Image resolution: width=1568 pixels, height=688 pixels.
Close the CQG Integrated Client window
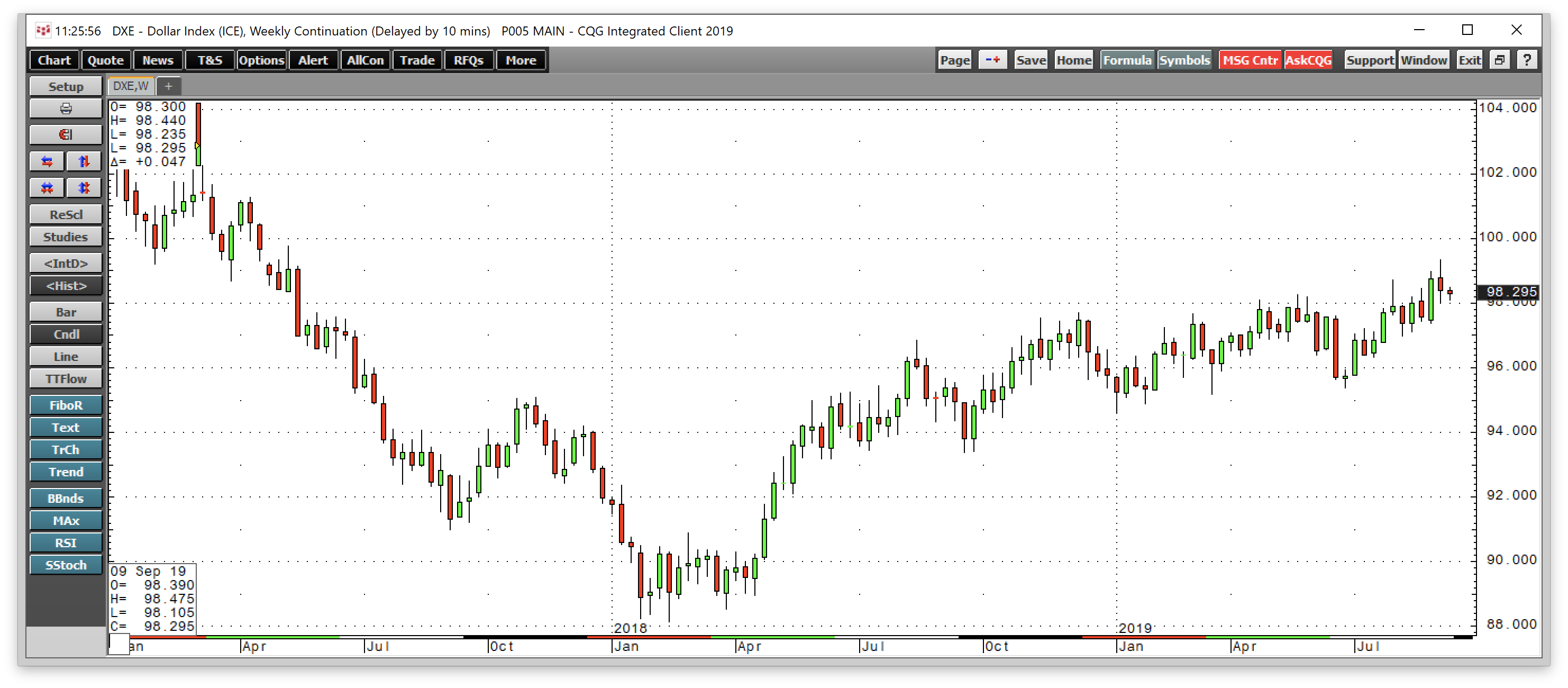(1516, 30)
